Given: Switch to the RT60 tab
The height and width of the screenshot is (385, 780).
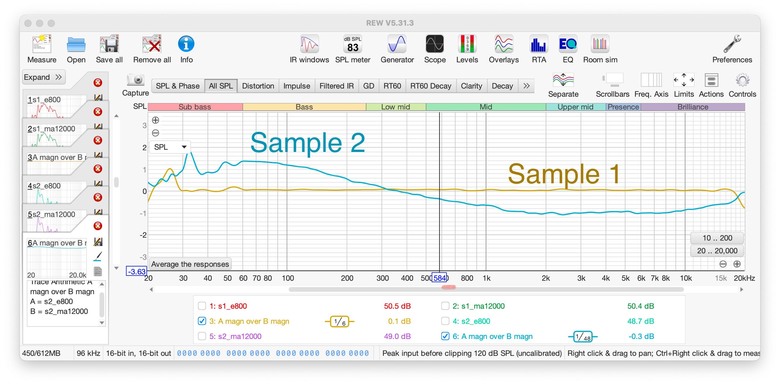Looking at the screenshot, I should (x=392, y=86).
